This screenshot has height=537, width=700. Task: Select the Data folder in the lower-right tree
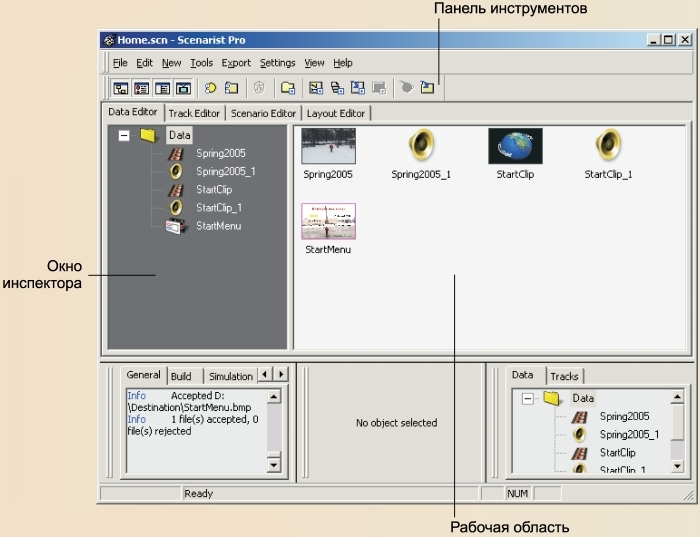click(x=583, y=398)
